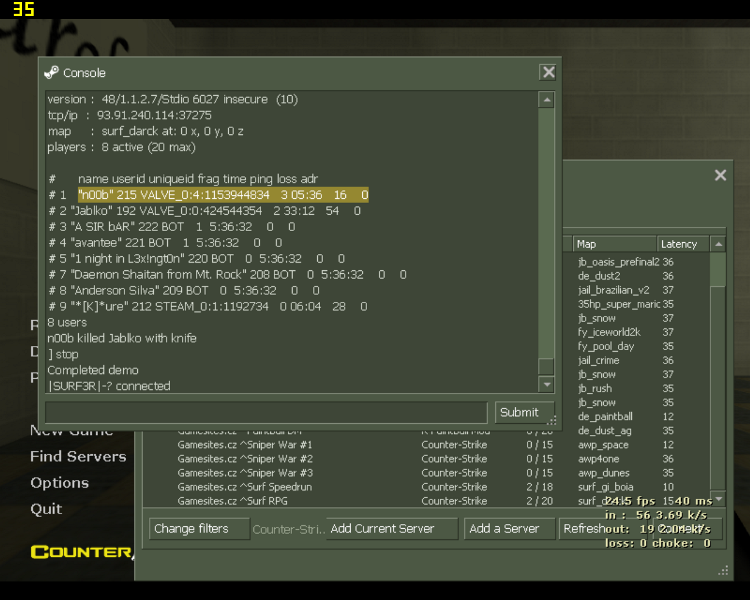Click the players 8 active line
This screenshot has height=600, width=750.
click(x=121, y=147)
